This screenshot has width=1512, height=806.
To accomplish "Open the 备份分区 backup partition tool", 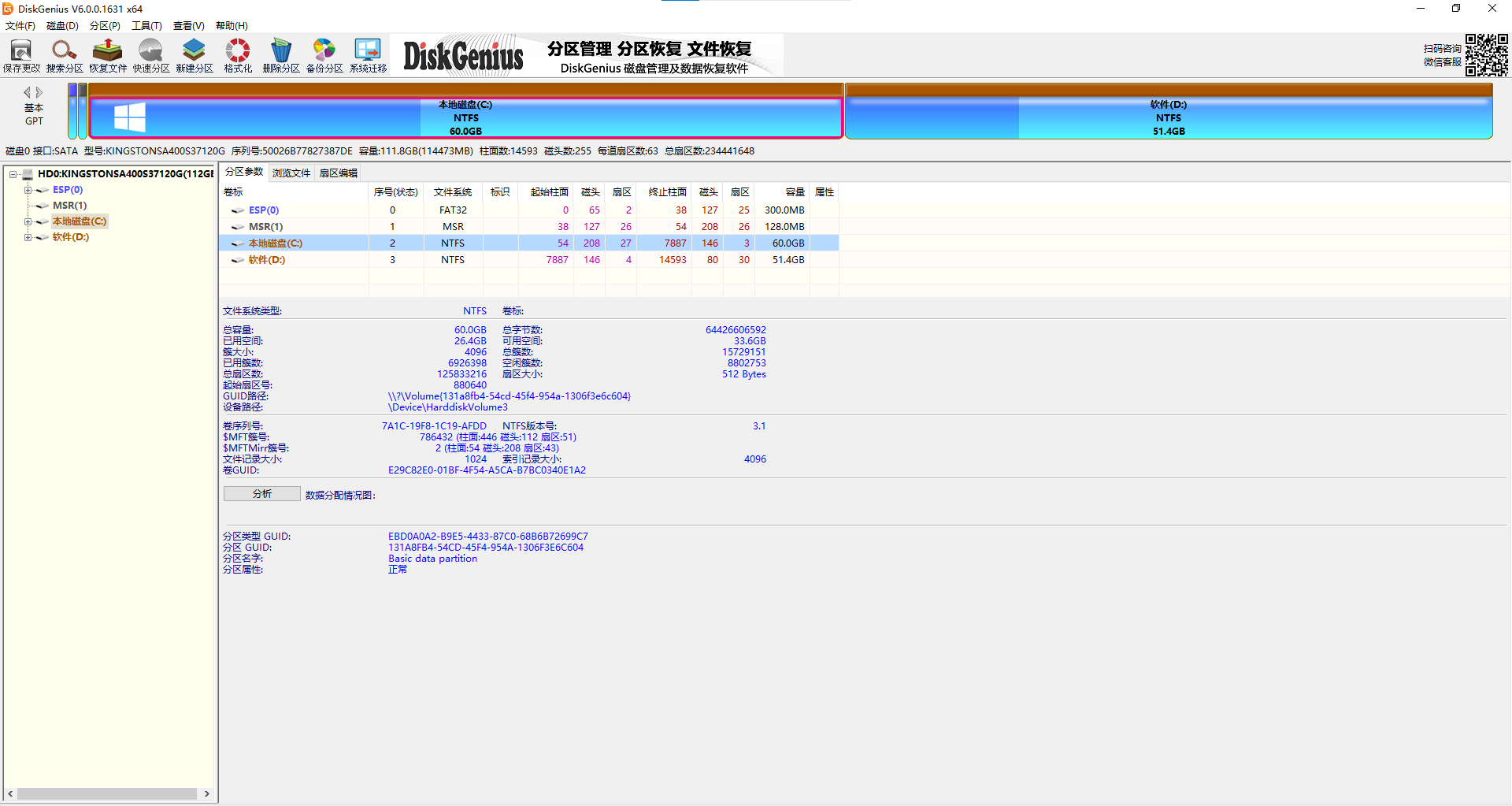I will [x=324, y=56].
